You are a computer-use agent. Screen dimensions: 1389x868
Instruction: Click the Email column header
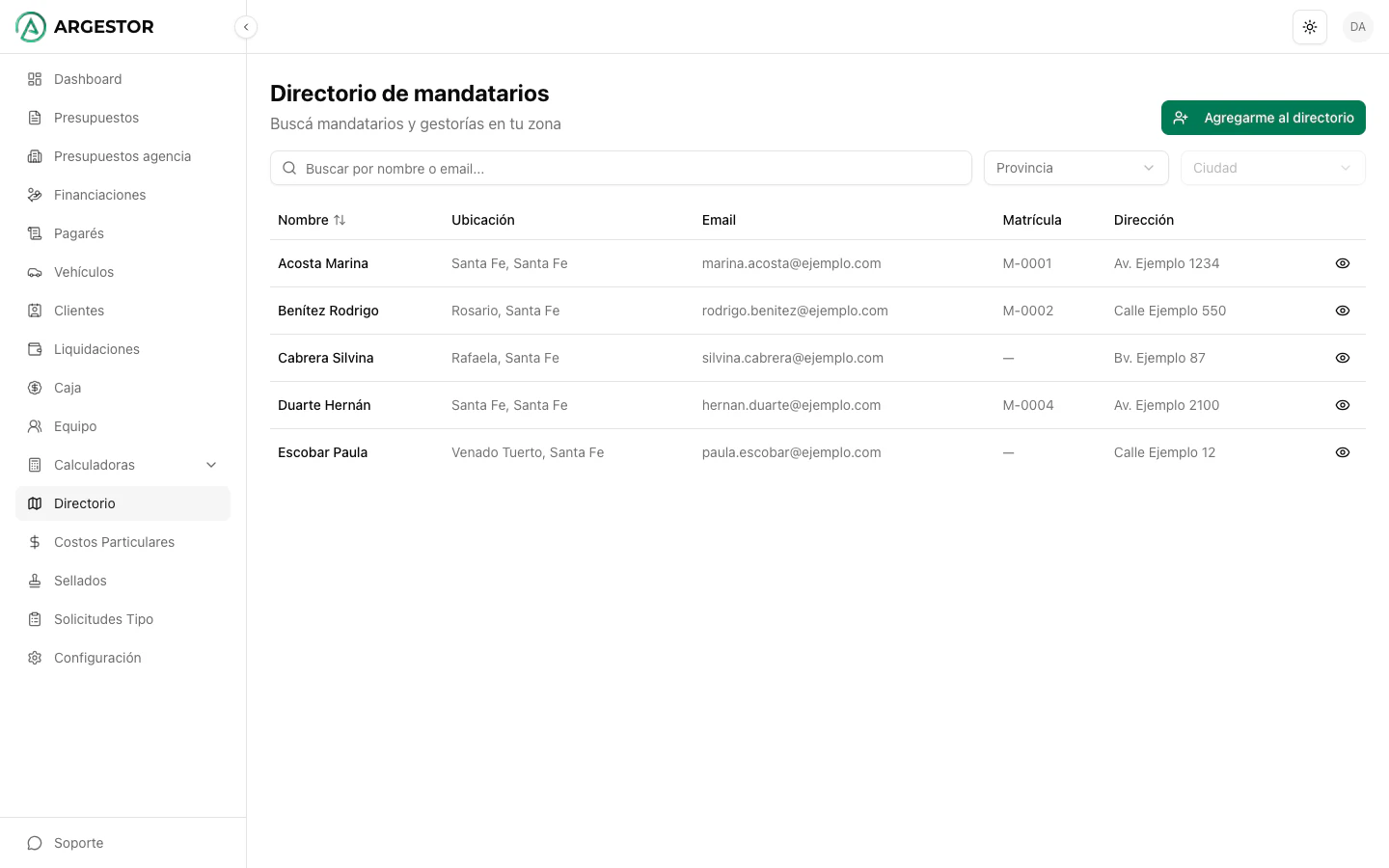pyautogui.click(x=719, y=220)
